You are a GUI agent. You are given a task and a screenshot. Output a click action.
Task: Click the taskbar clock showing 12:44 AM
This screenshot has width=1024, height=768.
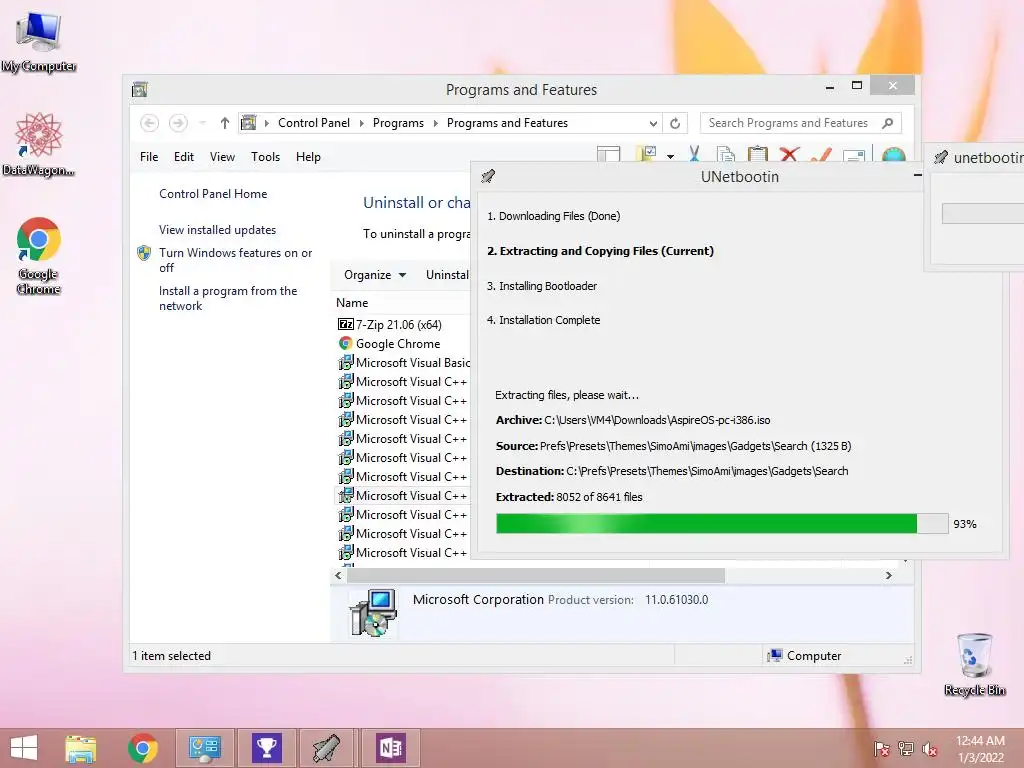point(980,749)
